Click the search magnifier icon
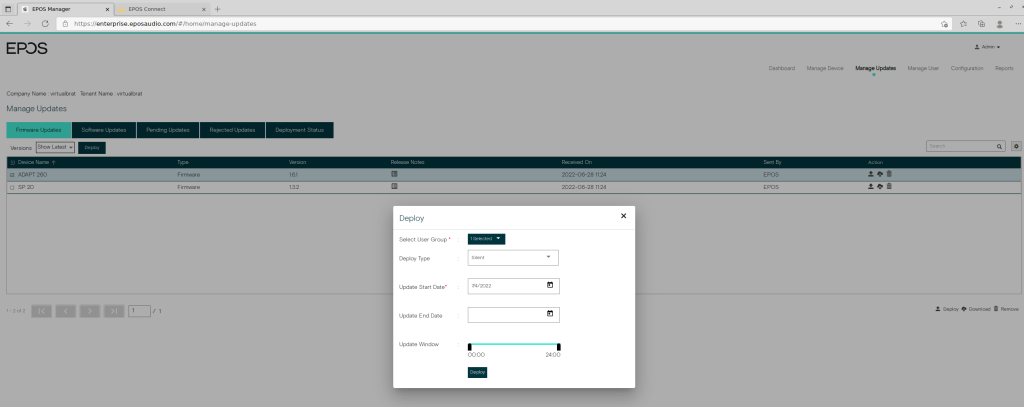Viewport: 1024px width, 407px height. (x=999, y=146)
